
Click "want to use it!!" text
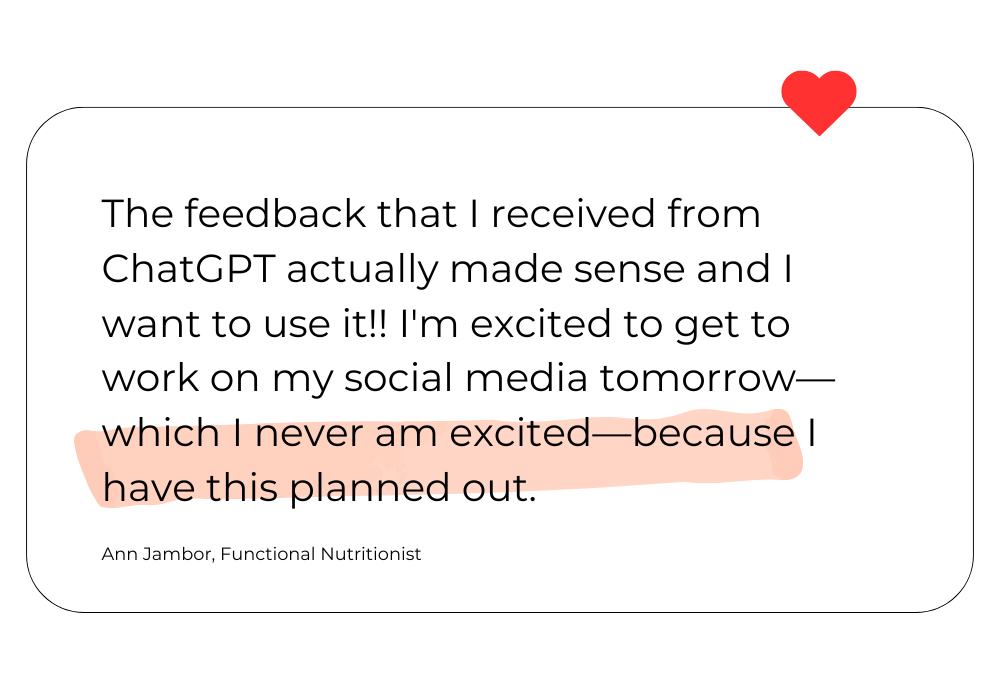click(x=244, y=324)
